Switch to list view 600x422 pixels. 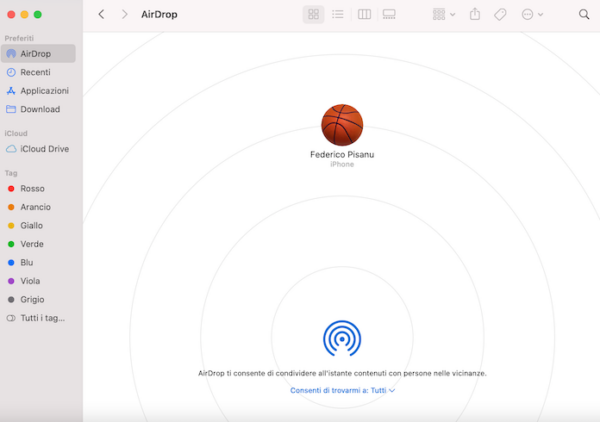338,15
